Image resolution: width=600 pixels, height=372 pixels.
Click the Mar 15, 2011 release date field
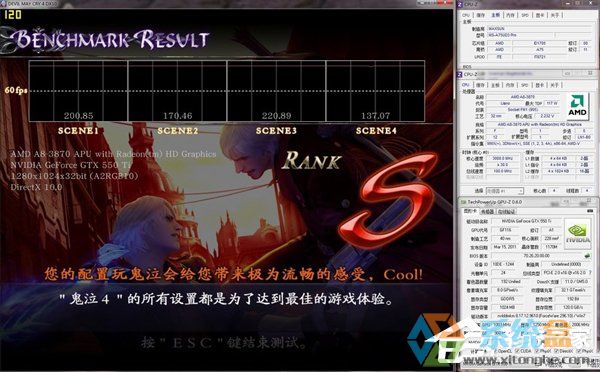coord(504,247)
